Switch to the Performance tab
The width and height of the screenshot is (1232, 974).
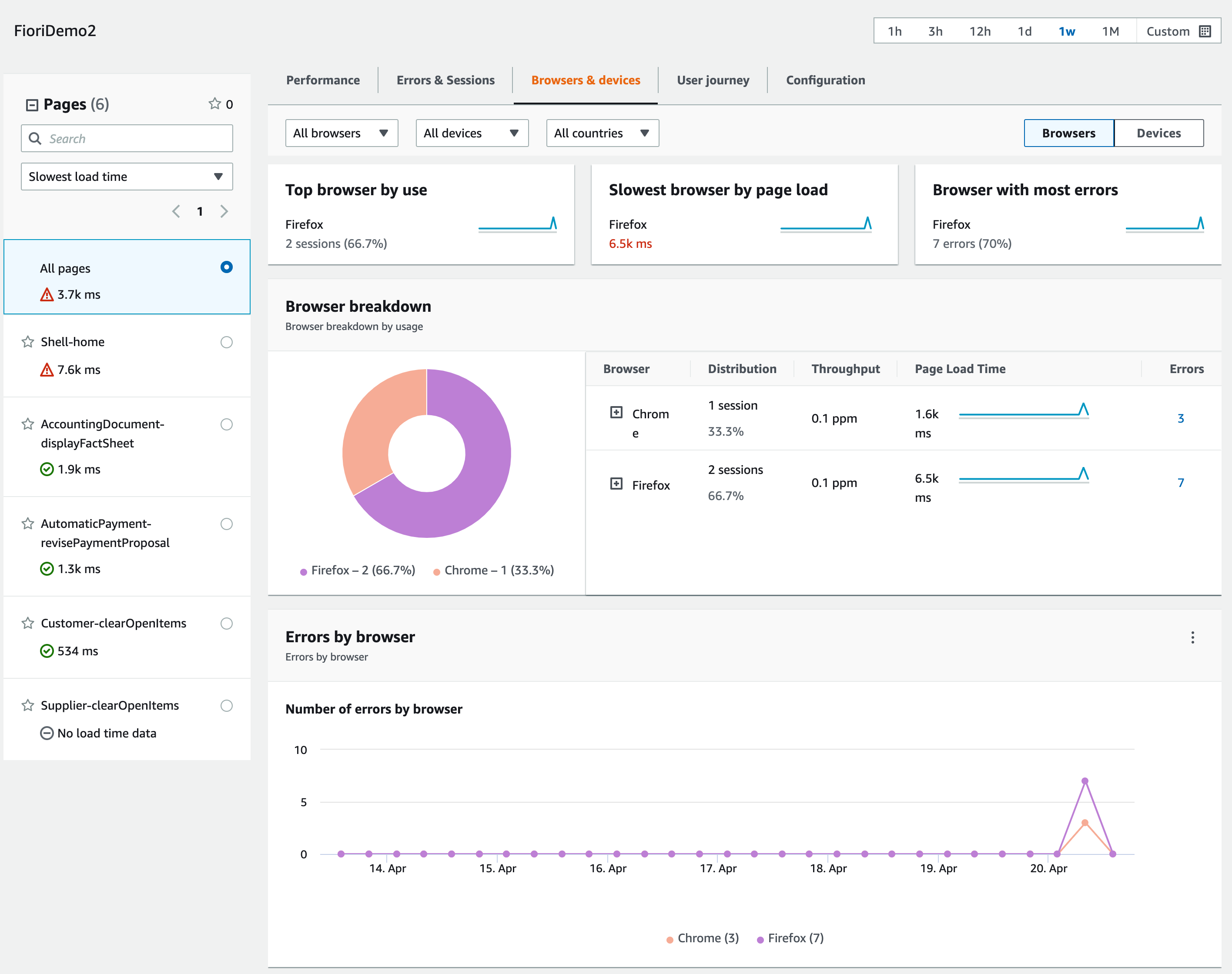pos(323,80)
